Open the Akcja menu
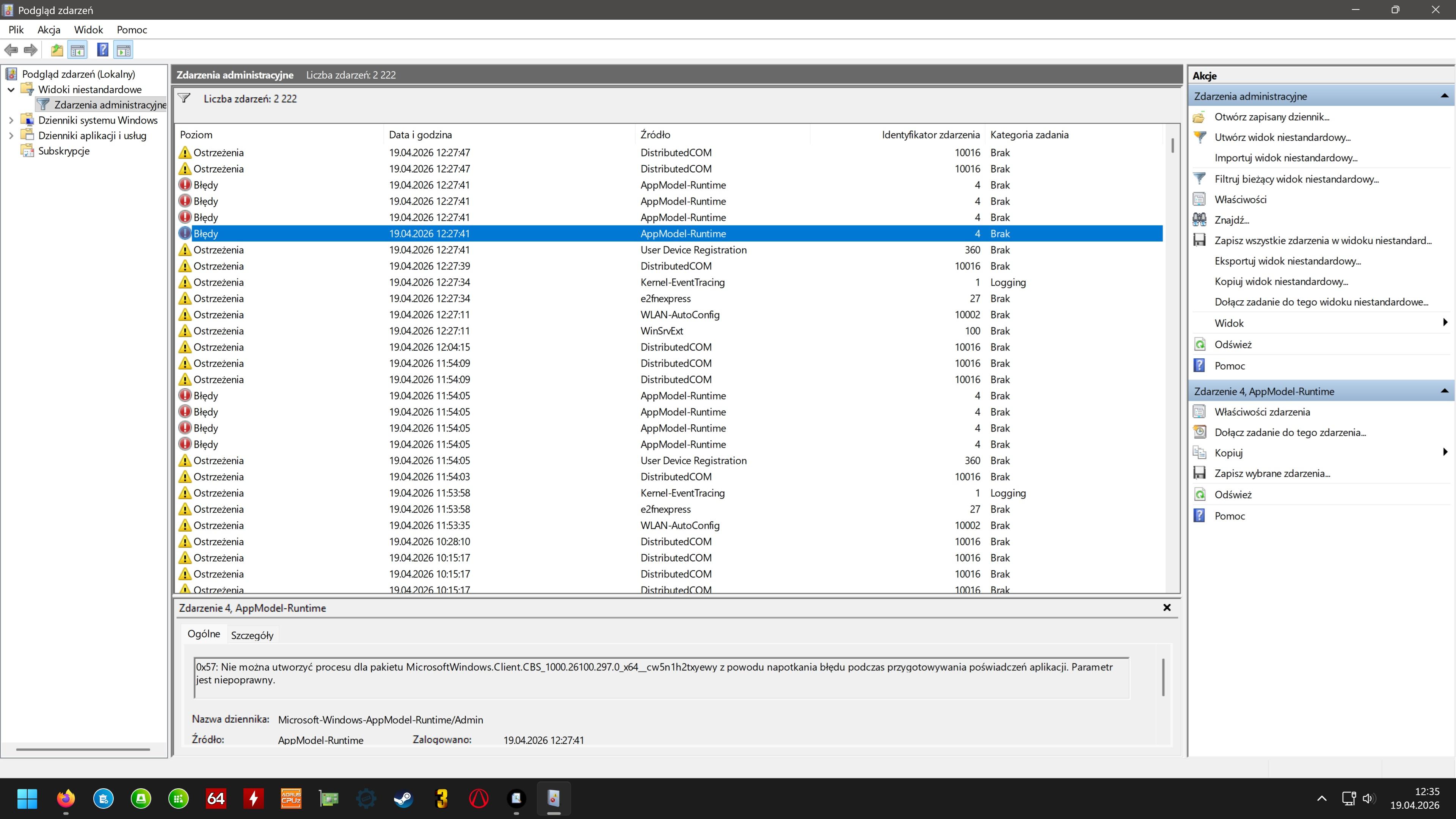The width and height of the screenshot is (1456, 819). [49, 30]
